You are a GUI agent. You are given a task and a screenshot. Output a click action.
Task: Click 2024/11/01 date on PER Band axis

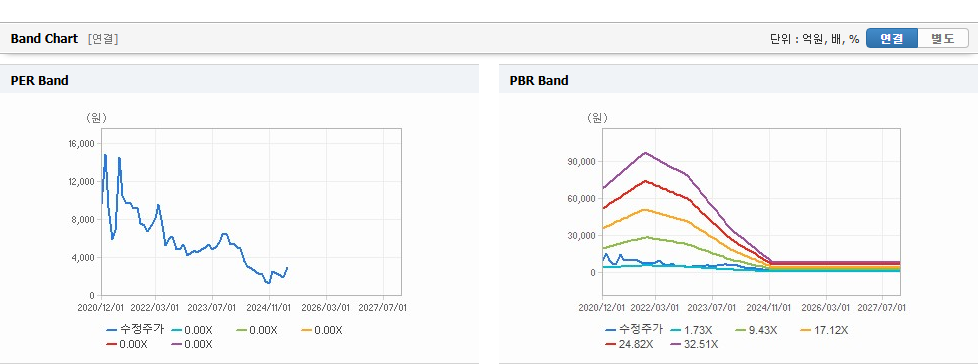coord(269,308)
